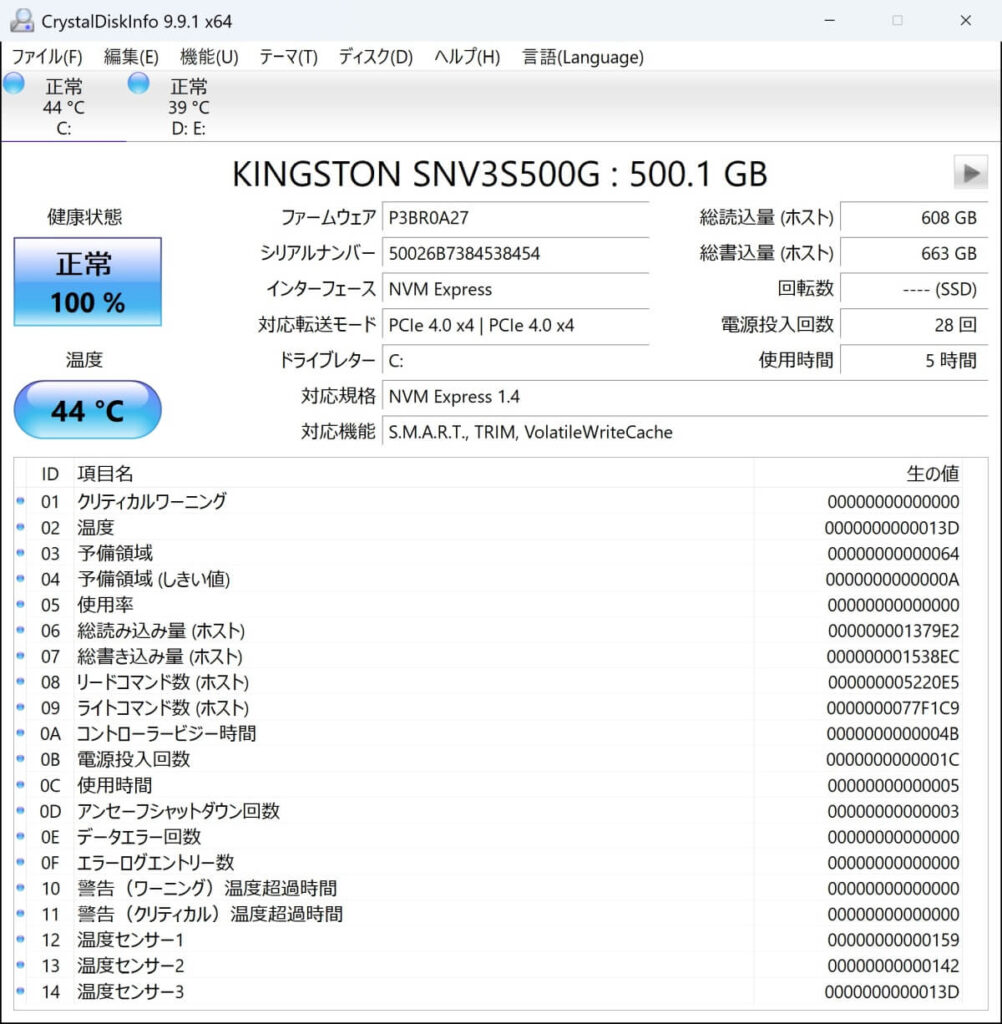Screen dimensions: 1002x1024
Task: Select the D: E: drive tab at 39 °C
Action: tap(188, 106)
